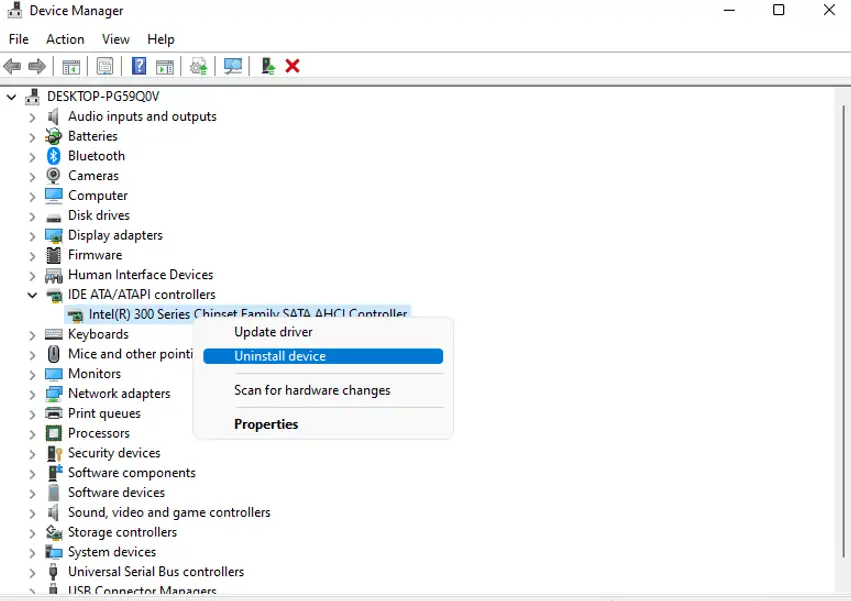
Task: Open the File menu
Action: [x=18, y=39]
